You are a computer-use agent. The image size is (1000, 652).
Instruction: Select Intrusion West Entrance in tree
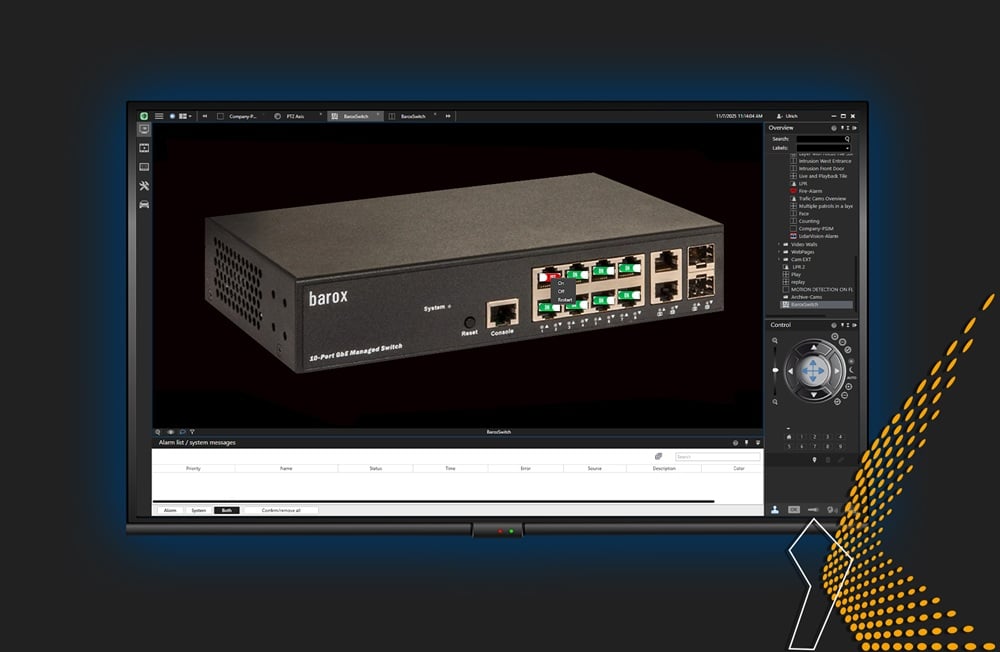[825, 161]
